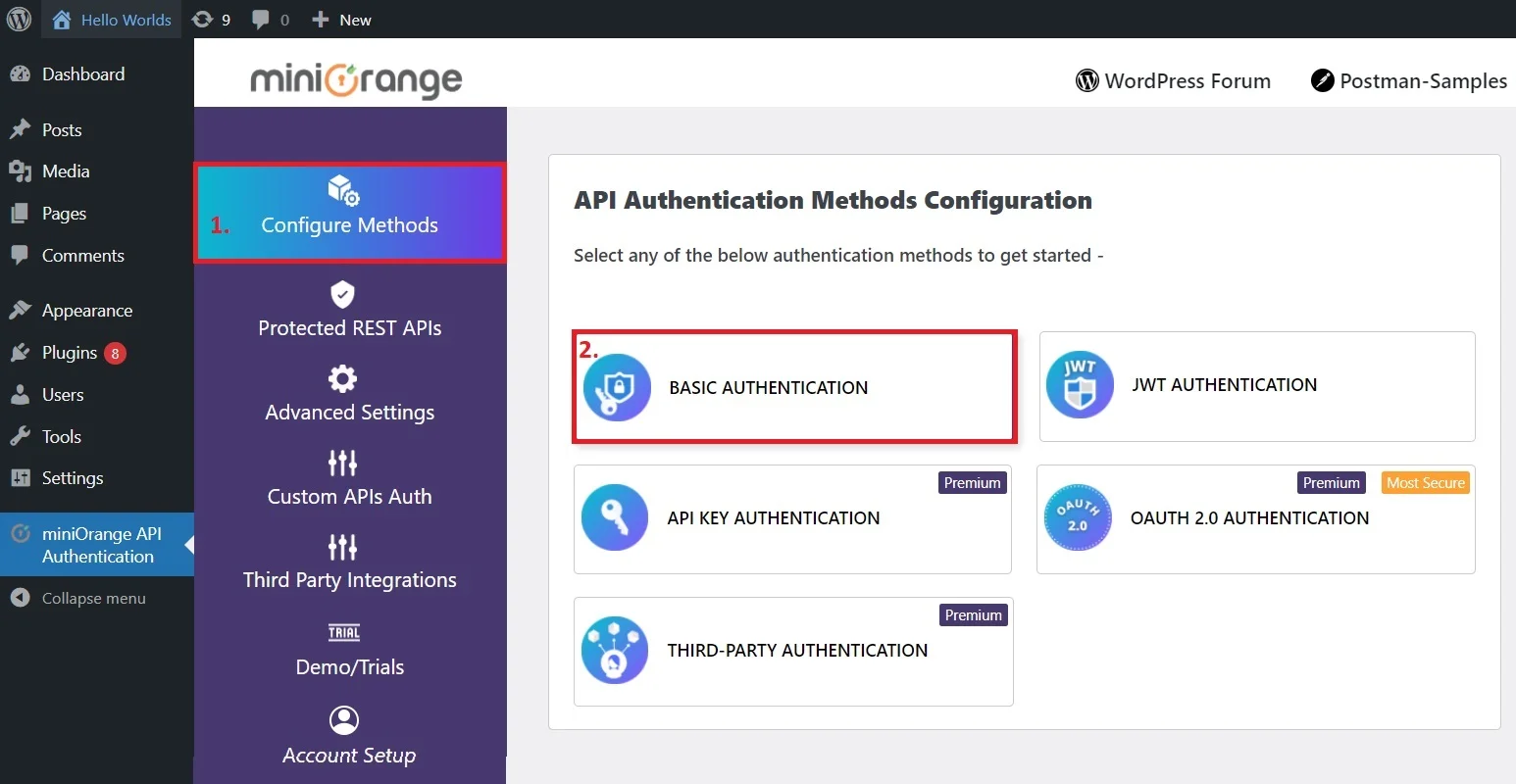Click the OAuth 2.0 round icon
This screenshot has width=1516, height=784.
tap(1078, 517)
